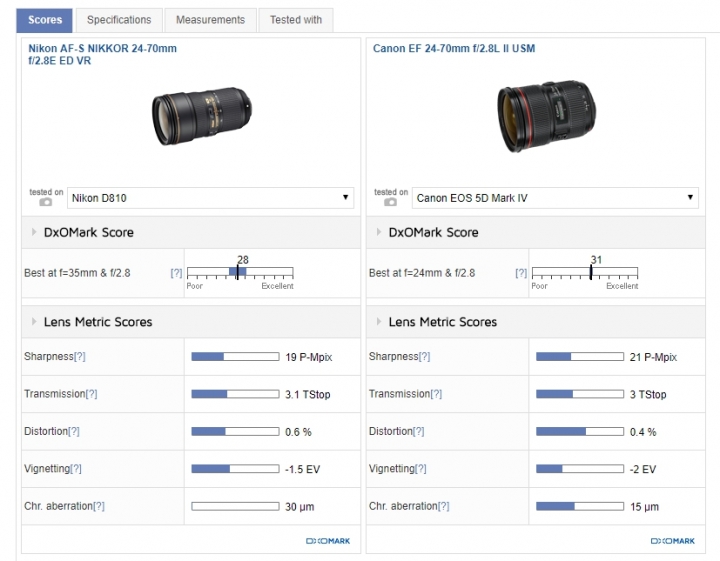The width and height of the screenshot is (720, 561).
Task: Open help for Nikon Best at f=35mm score
Action: [176, 273]
